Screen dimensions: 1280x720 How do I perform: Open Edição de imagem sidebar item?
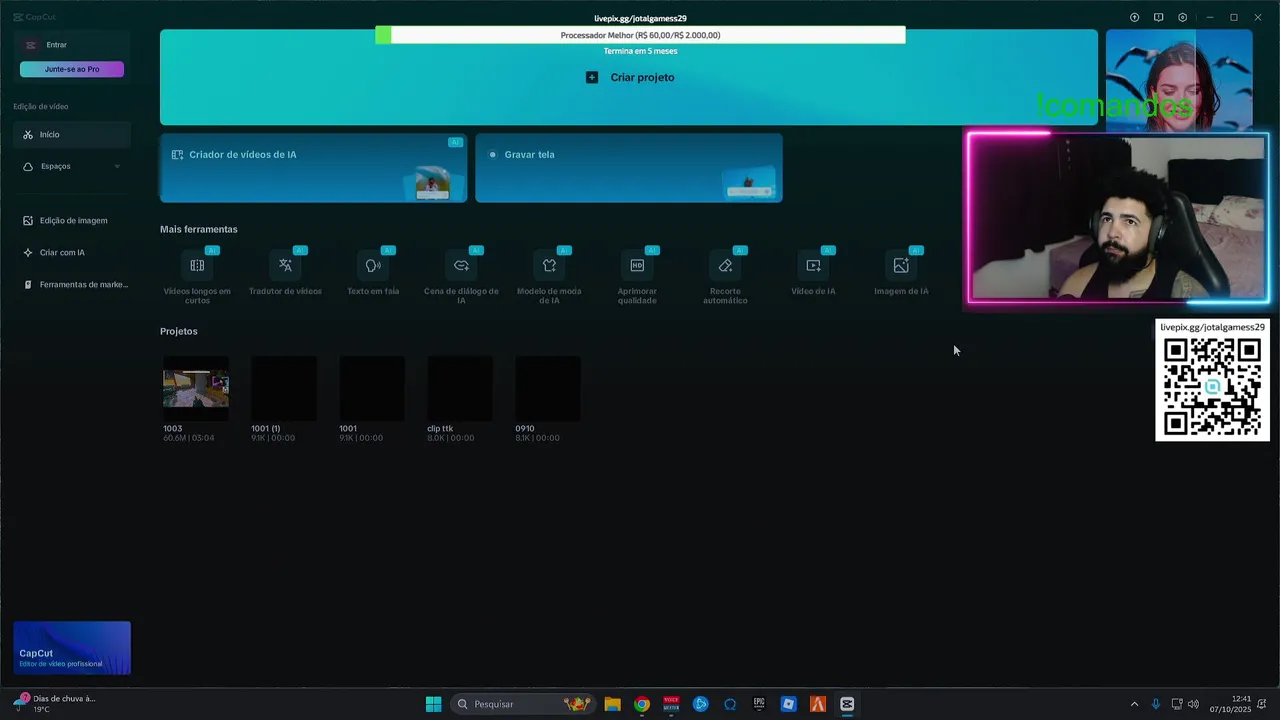tap(72, 220)
